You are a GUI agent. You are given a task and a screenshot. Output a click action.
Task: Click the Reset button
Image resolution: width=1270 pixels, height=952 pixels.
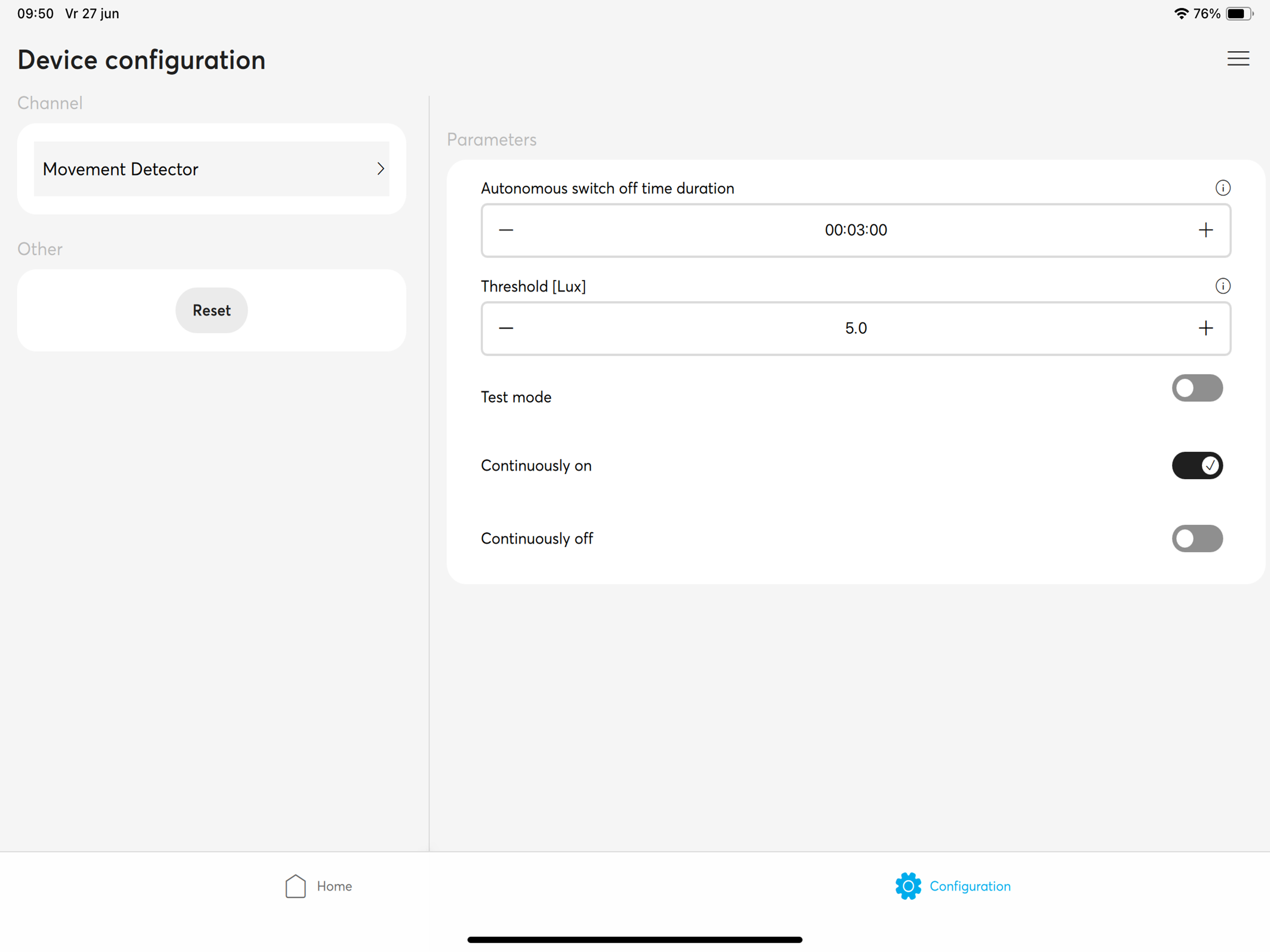coord(212,310)
